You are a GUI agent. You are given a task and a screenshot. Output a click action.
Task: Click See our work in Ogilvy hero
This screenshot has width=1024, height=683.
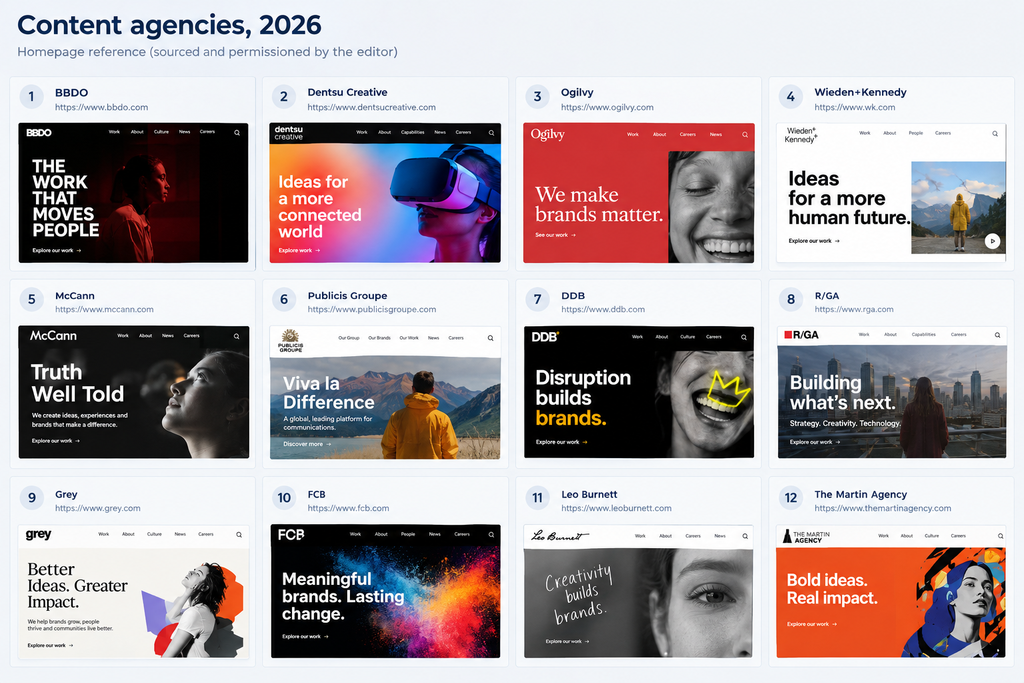tap(556, 235)
